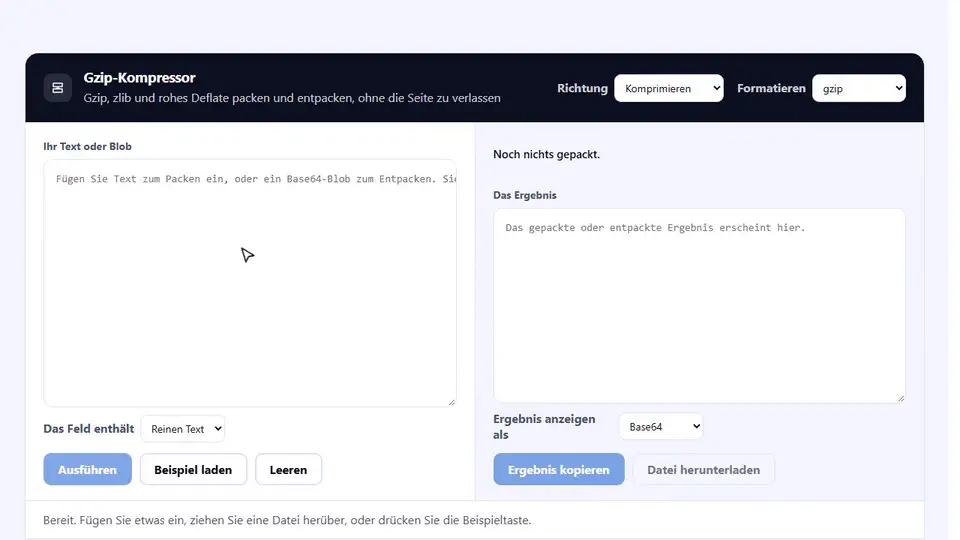This screenshot has width=960, height=540.
Task: Click the Gzip-Kompressor logo icon
Action: coord(58,88)
